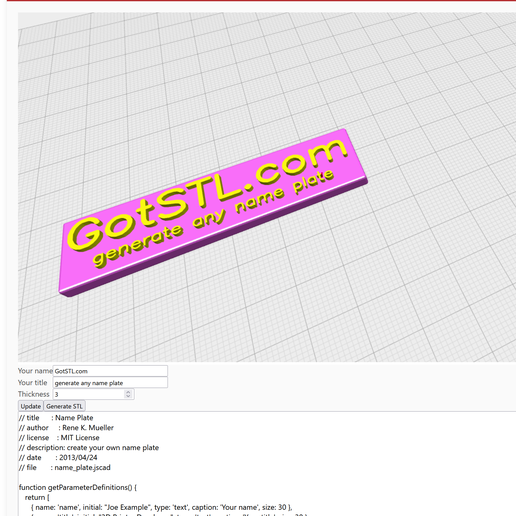
Task: Click the Generate STL button
Action: [64, 406]
